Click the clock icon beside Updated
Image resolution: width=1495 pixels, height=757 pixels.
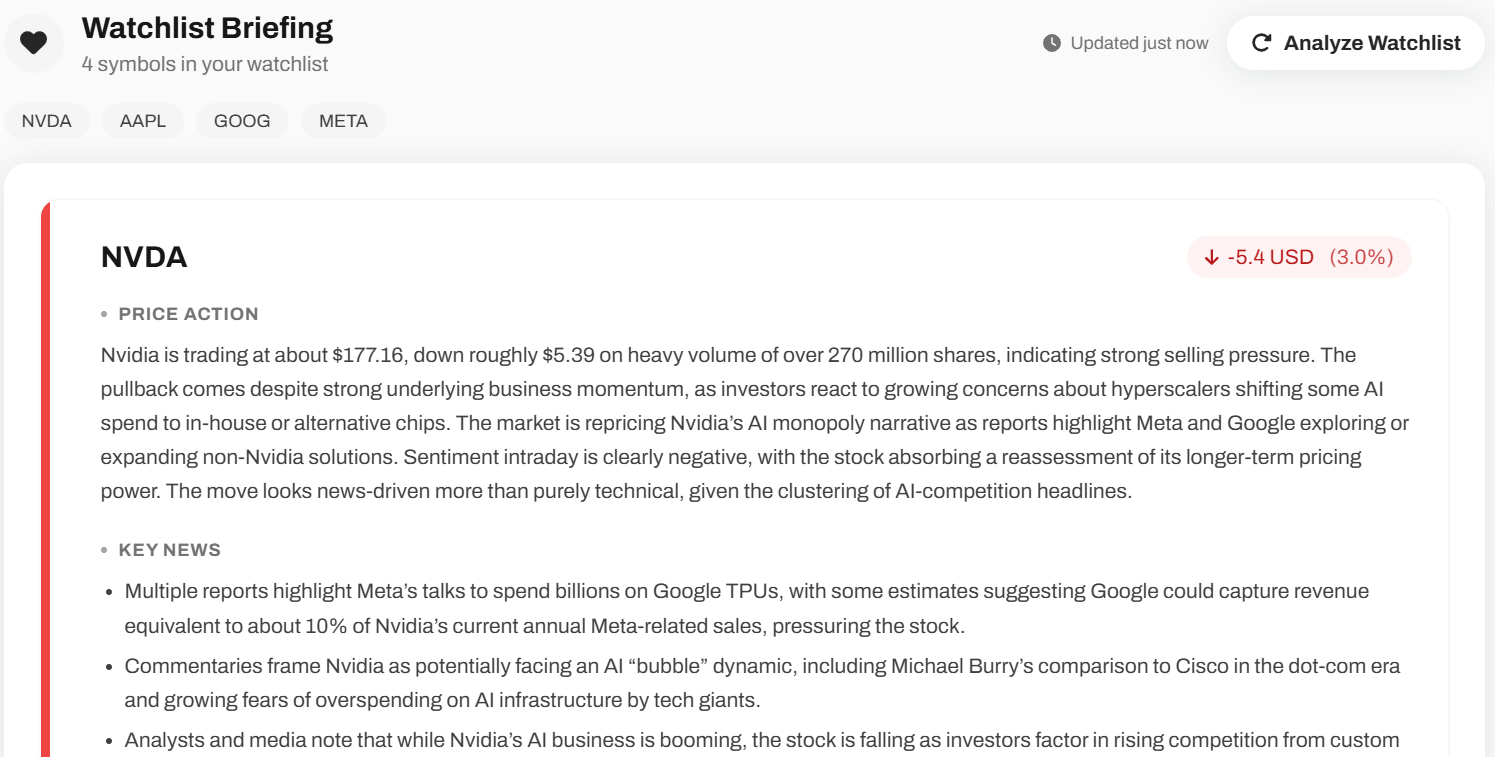click(1051, 43)
